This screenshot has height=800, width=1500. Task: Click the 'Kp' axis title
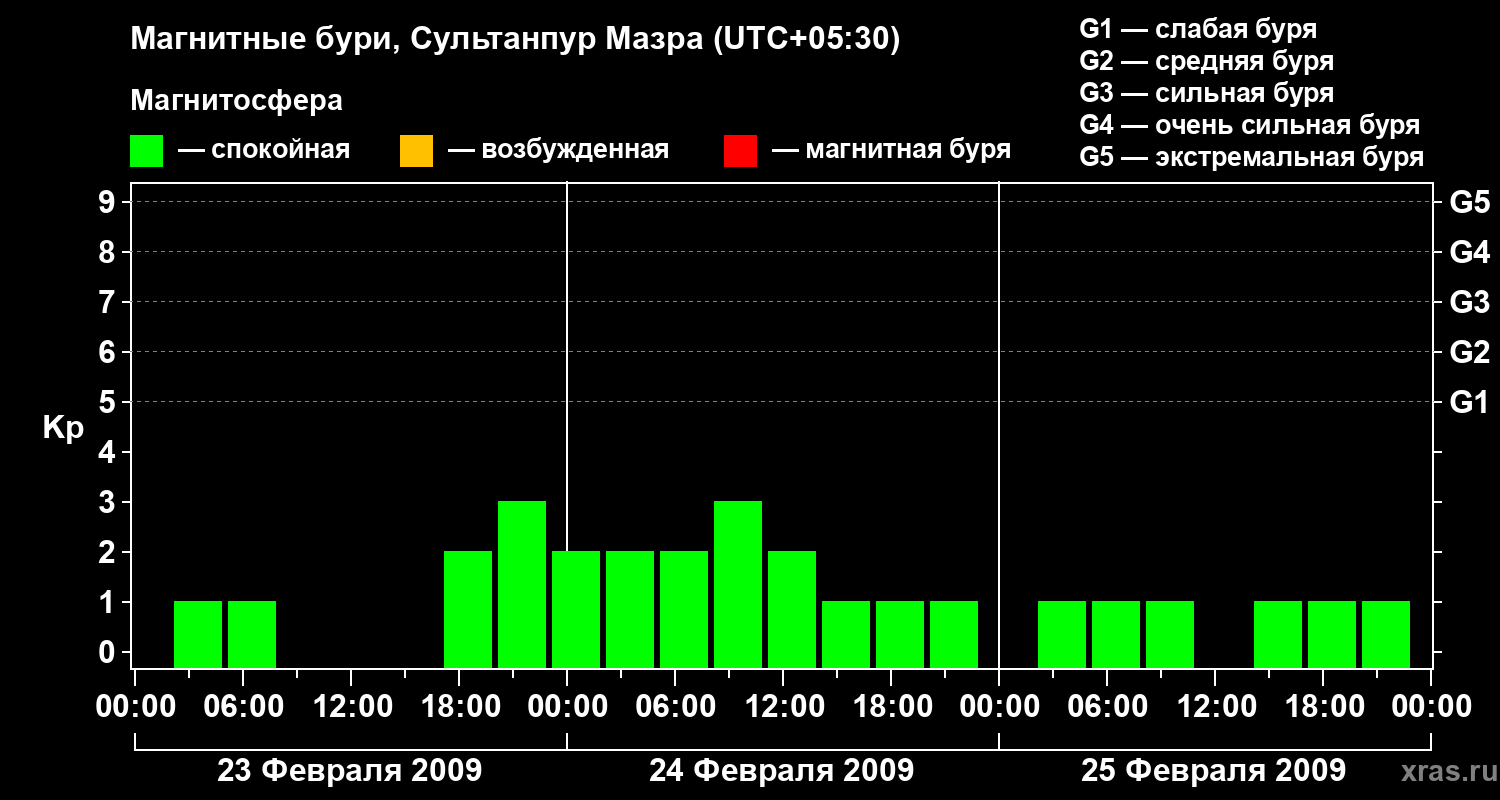coord(63,428)
